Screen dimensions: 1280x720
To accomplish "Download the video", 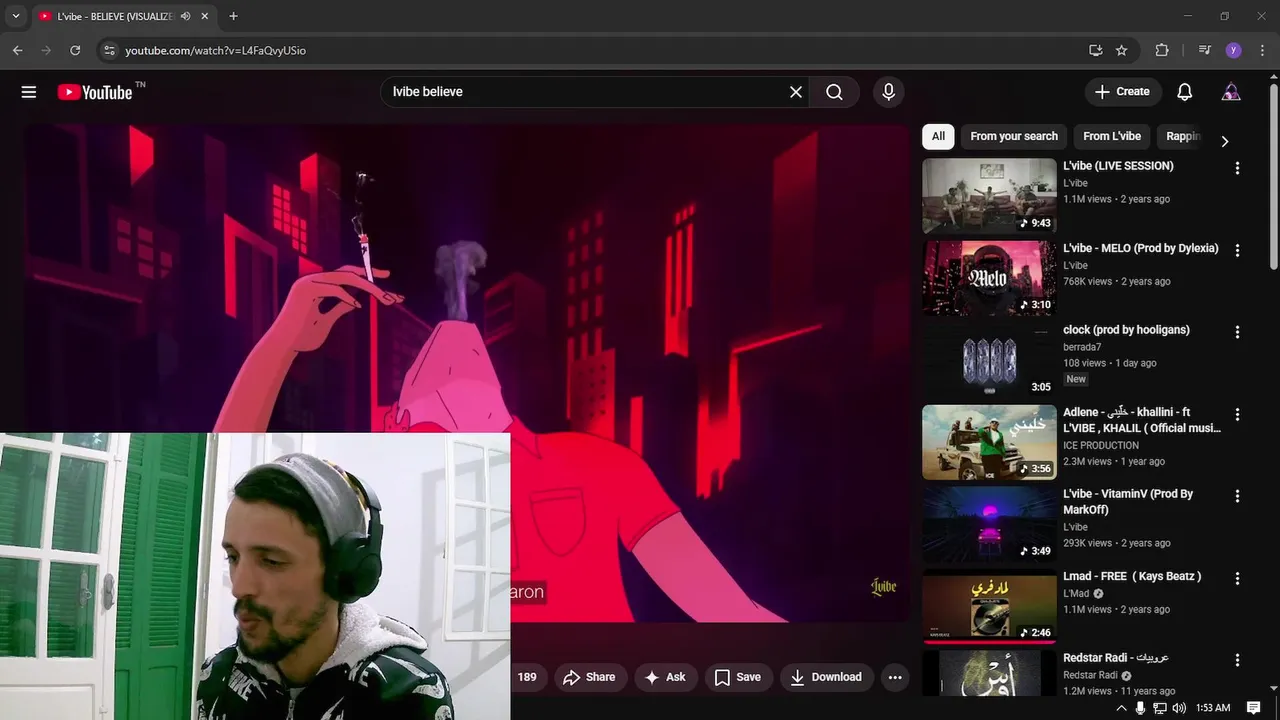I will (826, 677).
